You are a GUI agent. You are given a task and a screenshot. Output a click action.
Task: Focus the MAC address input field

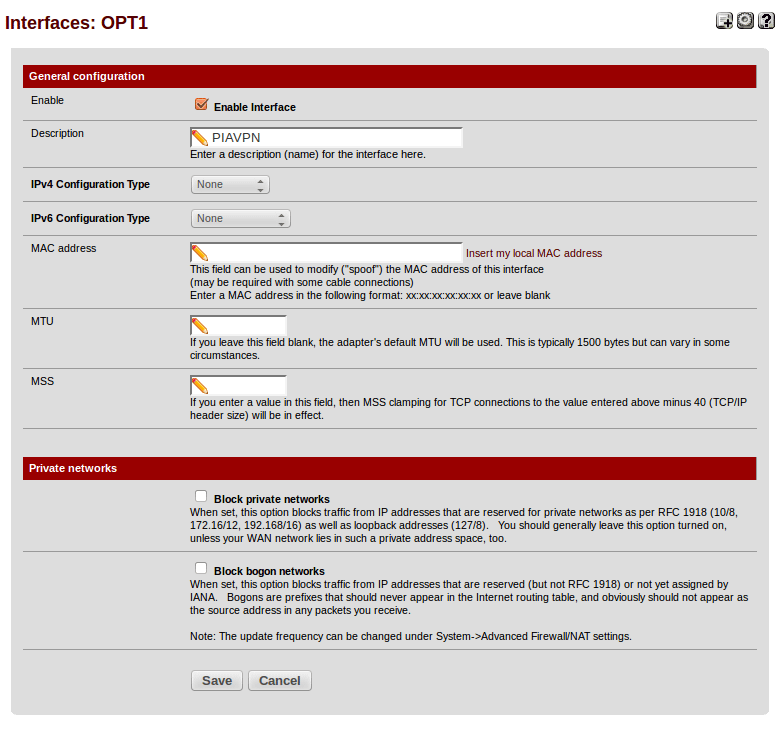326,253
